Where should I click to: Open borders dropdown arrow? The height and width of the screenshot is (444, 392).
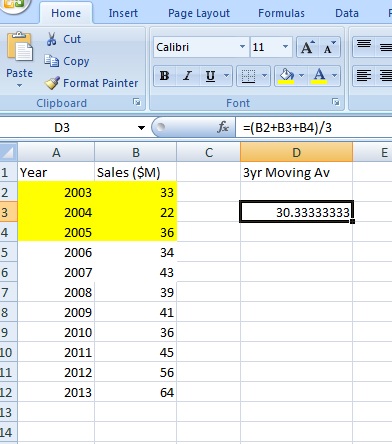click(x=265, y=76)
